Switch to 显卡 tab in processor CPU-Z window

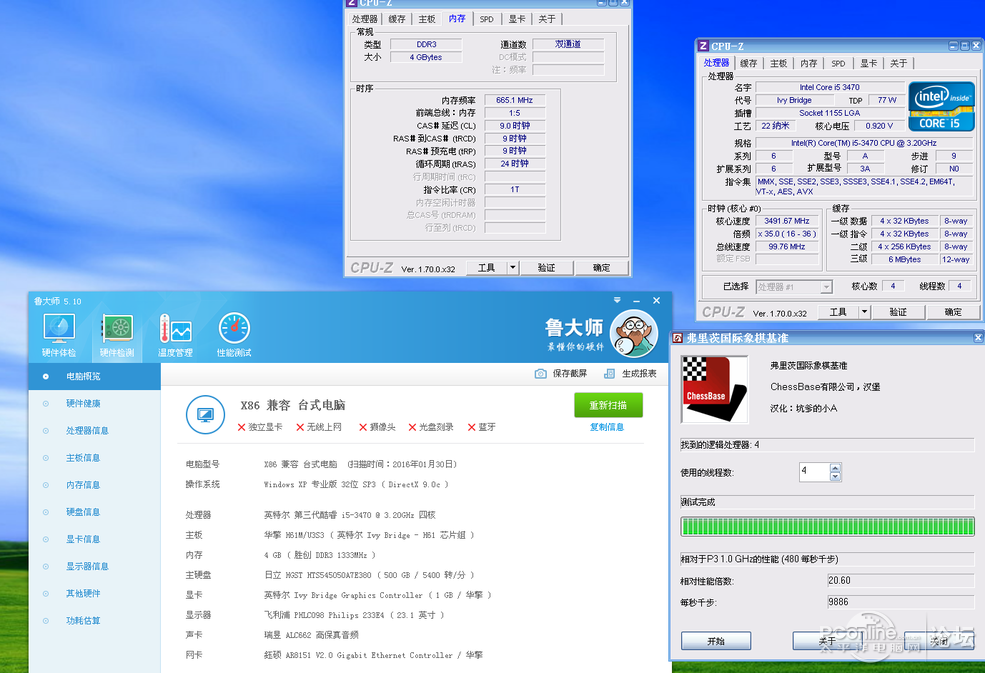pos(868,63)
